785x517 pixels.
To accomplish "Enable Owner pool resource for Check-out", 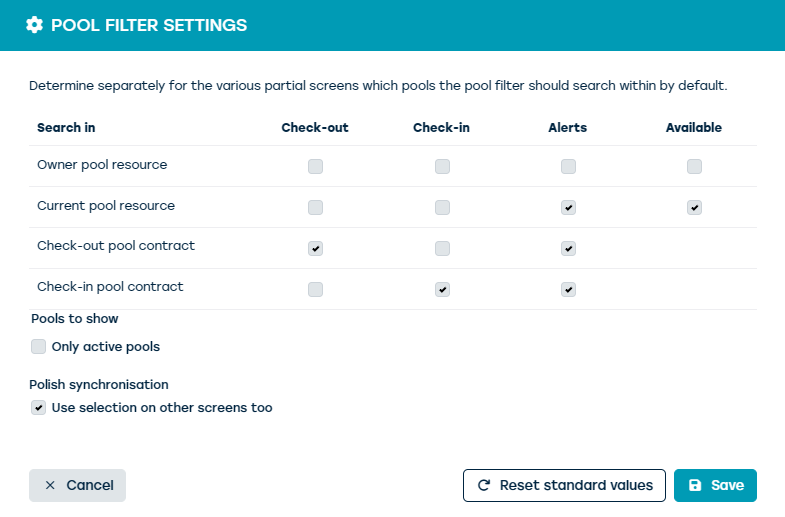I will click(x=316, y=167).
